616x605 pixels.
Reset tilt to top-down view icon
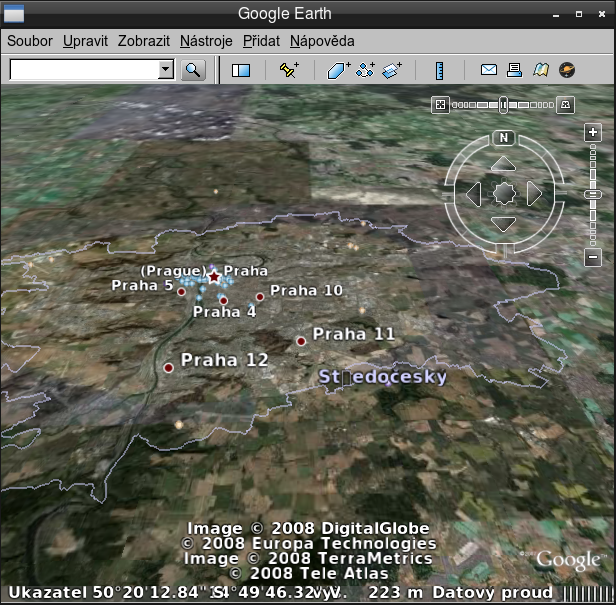coord(440,105)
